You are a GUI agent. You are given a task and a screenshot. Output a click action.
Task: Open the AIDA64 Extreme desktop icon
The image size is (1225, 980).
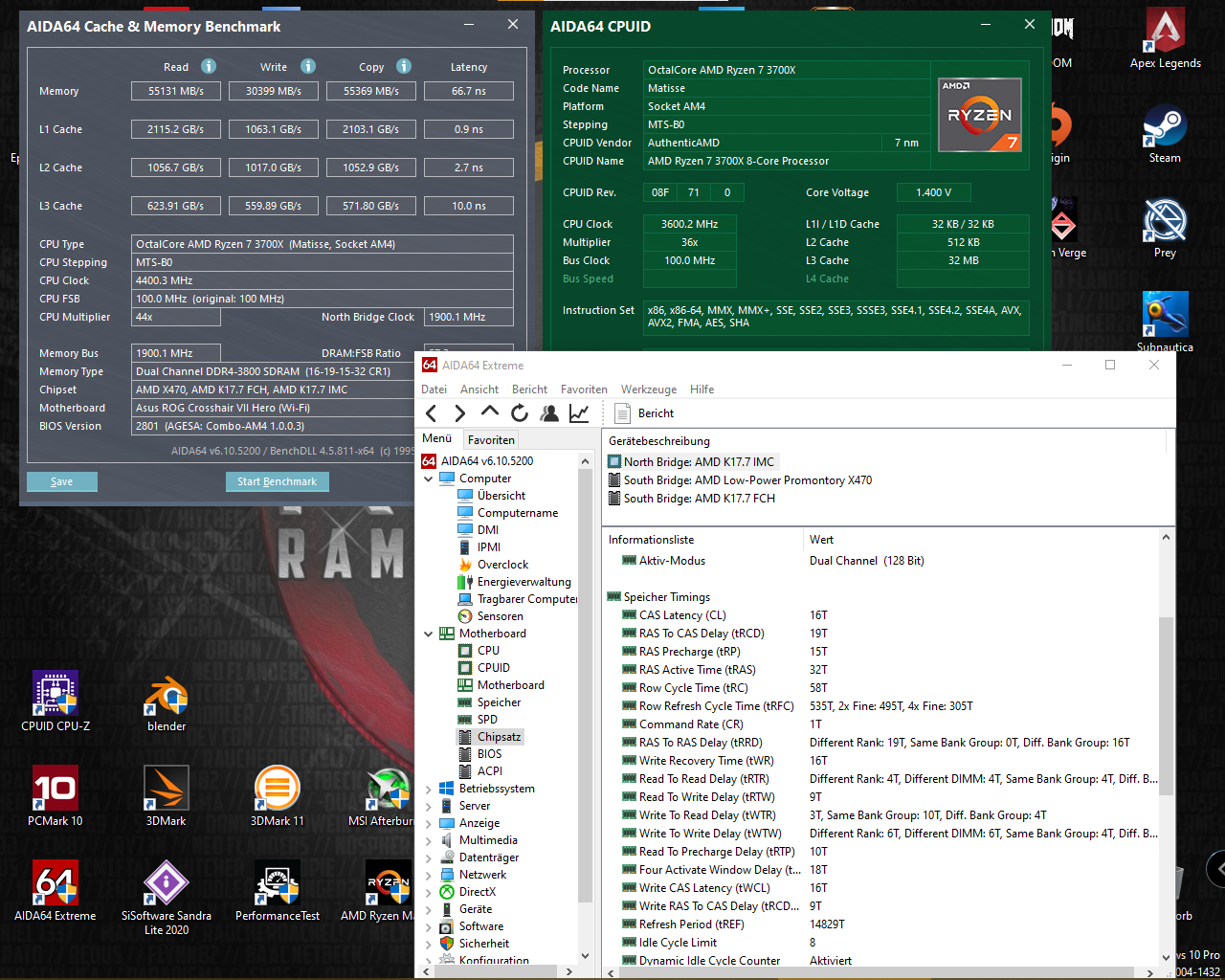[56, 891]
